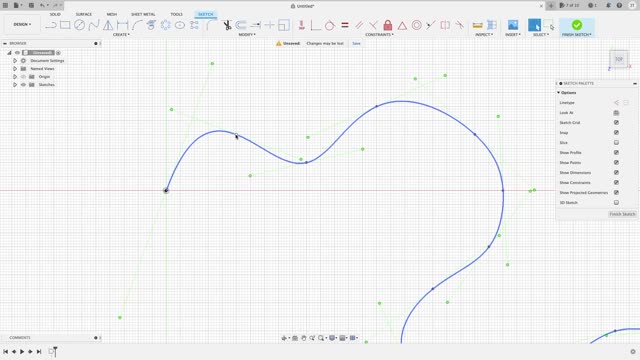This screenshot has width=640, height=360.
Task: Open the MODIFY dropdown menu
Action: 247,35
